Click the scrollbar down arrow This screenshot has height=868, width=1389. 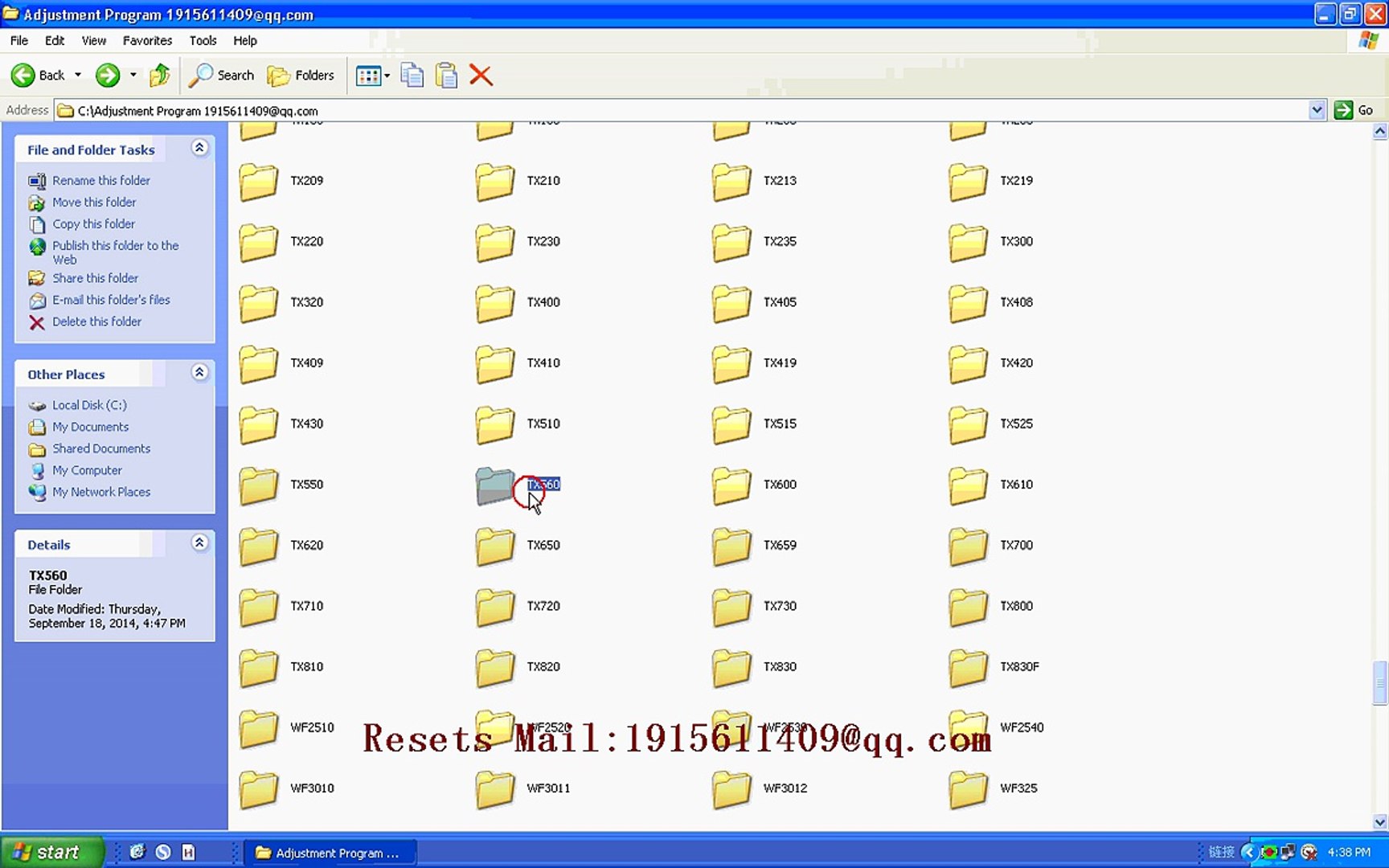pyautogui.click(x=1380, y=821)
